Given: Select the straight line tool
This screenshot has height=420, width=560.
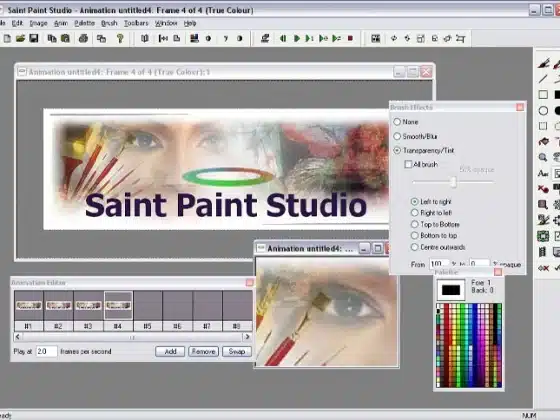Looking at the screenshot, I should [543, 79].
